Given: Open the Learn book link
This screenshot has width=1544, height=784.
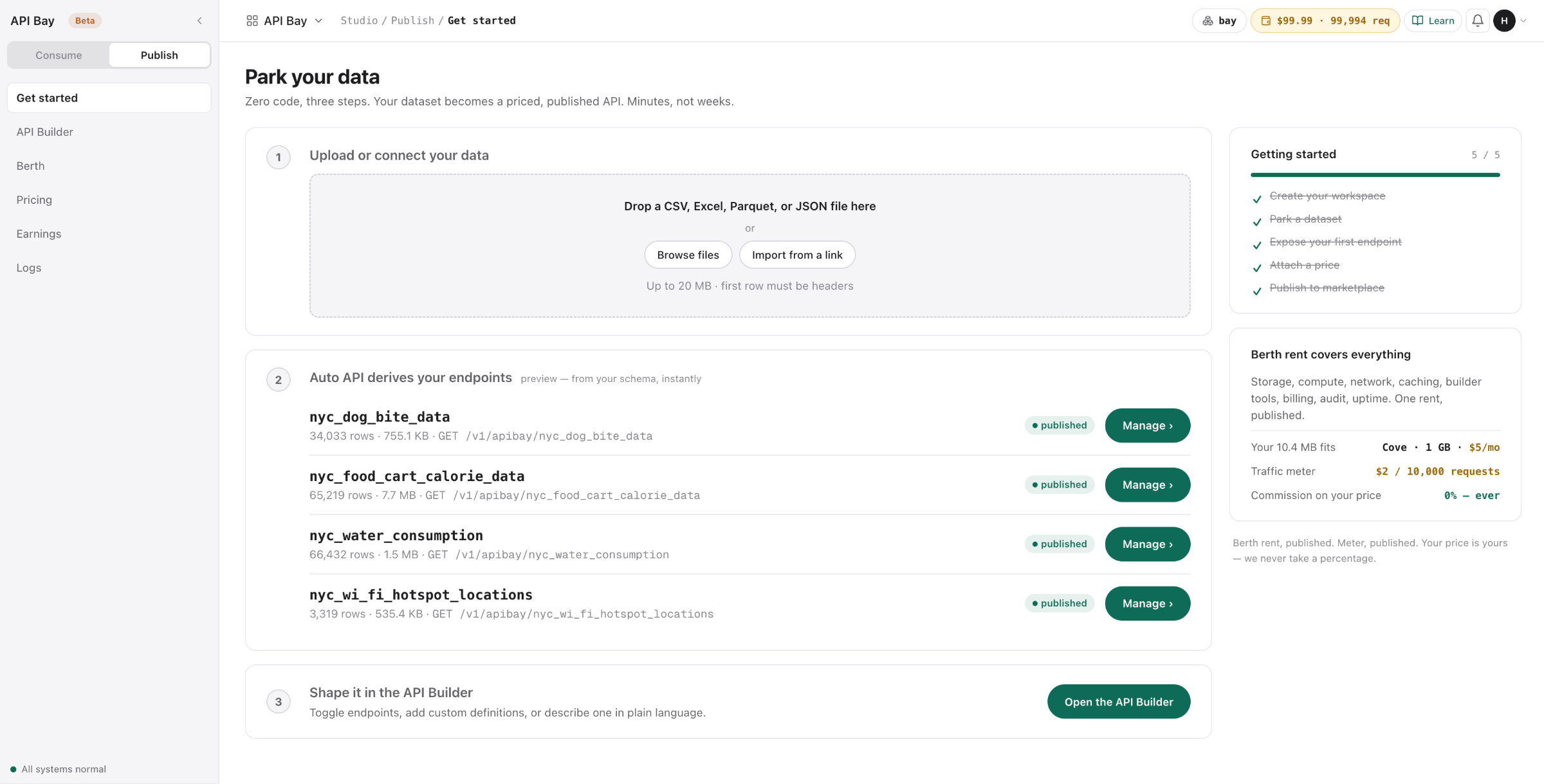Looking at the screenshot, I should (x=1433, y=21).
